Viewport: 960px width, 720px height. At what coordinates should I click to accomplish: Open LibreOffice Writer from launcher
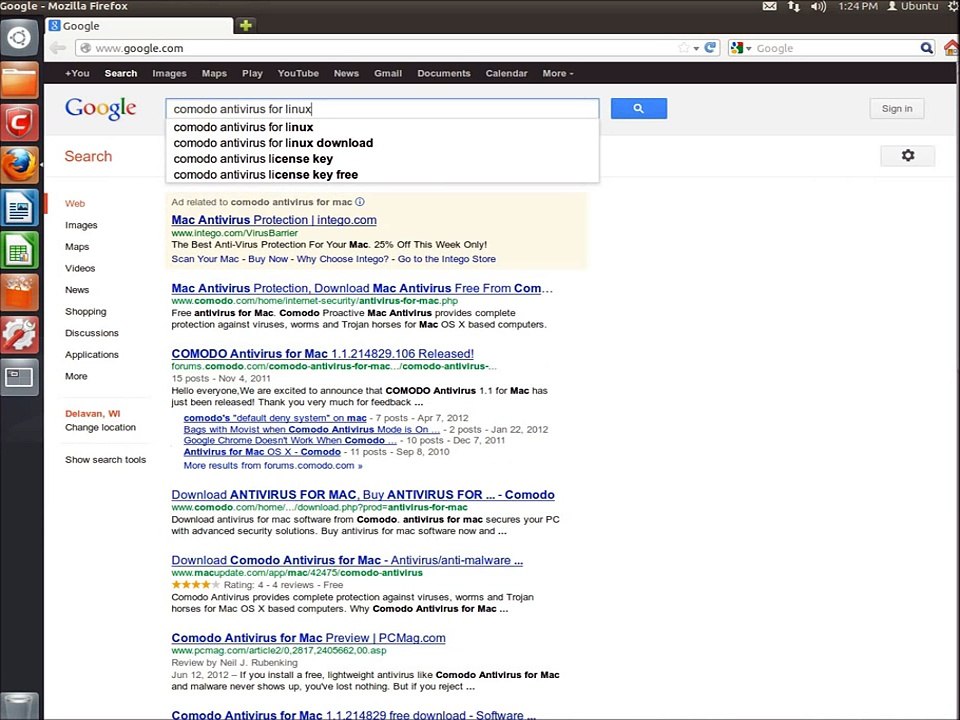tap(19, 208)
